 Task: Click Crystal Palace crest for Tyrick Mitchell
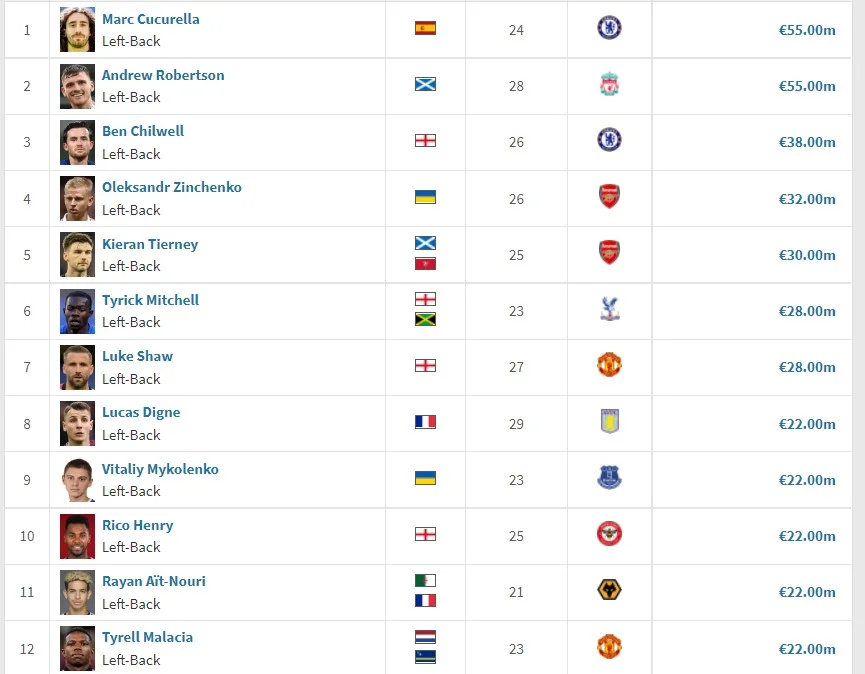[609, 310]
